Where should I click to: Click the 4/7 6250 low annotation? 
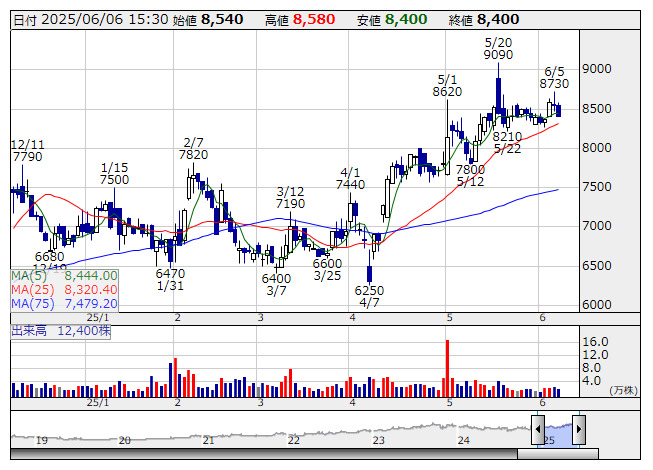point(369,296)
